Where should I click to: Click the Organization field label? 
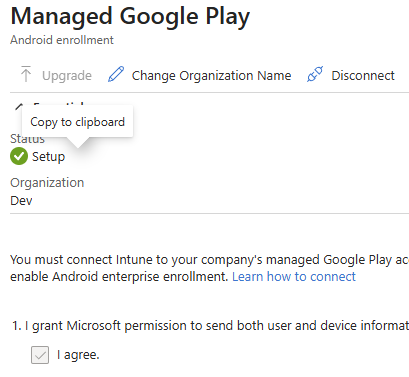pyautogui.click(x=47, y=183)
